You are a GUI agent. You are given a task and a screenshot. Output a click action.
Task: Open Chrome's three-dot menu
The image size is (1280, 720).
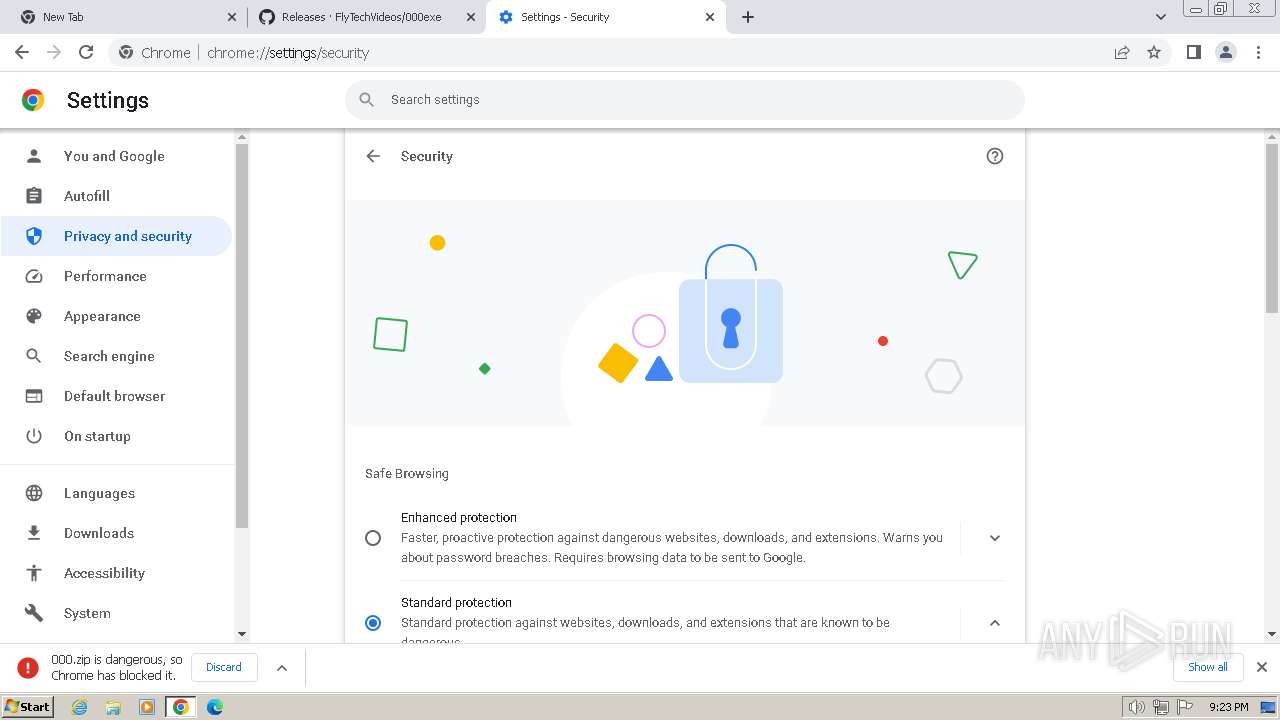tap(1258, 52)
